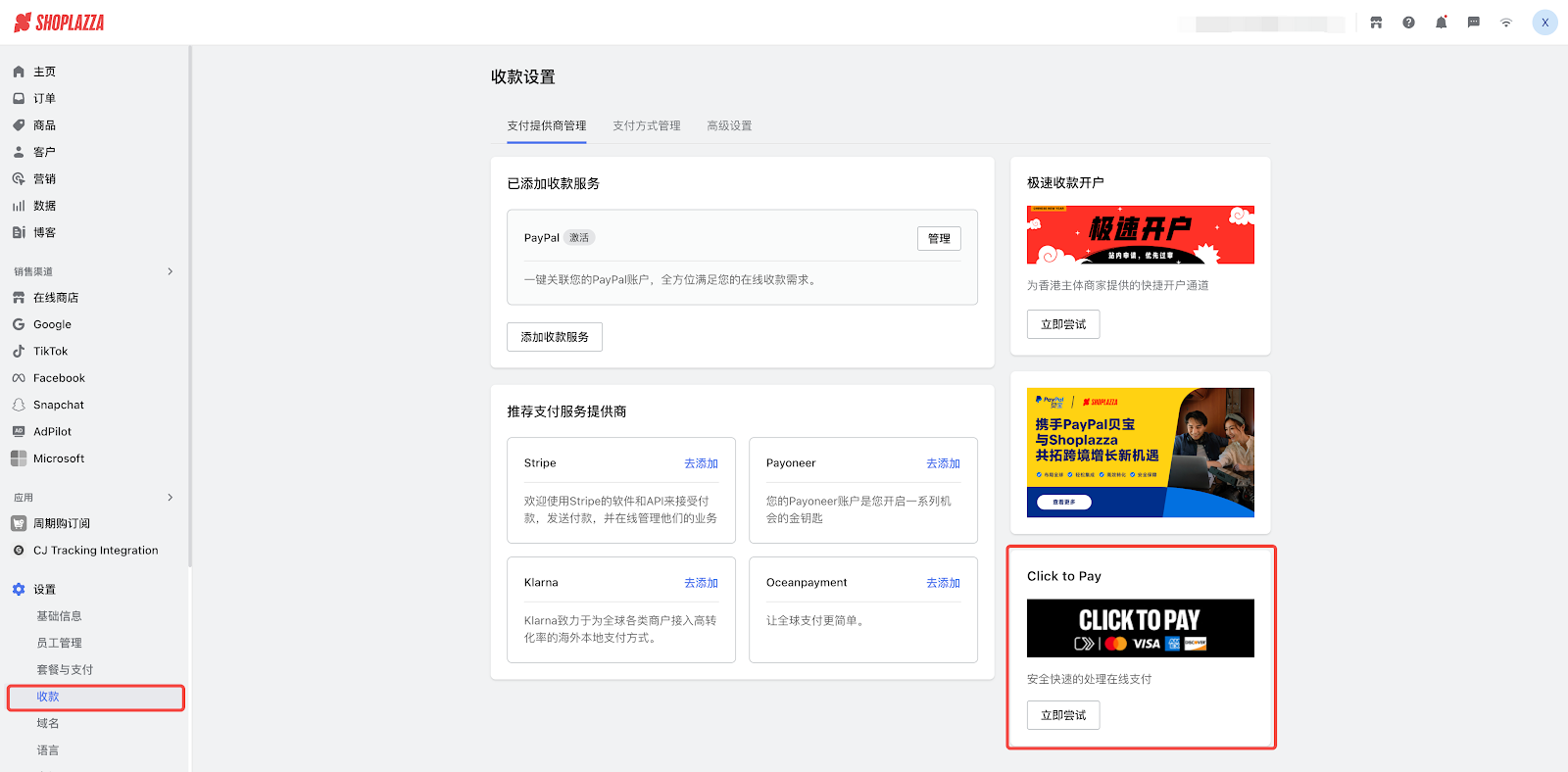Click the TikTok channel icon
Image resolution: width=1568 pixels, height=772 pixels.
pos(19,351)
